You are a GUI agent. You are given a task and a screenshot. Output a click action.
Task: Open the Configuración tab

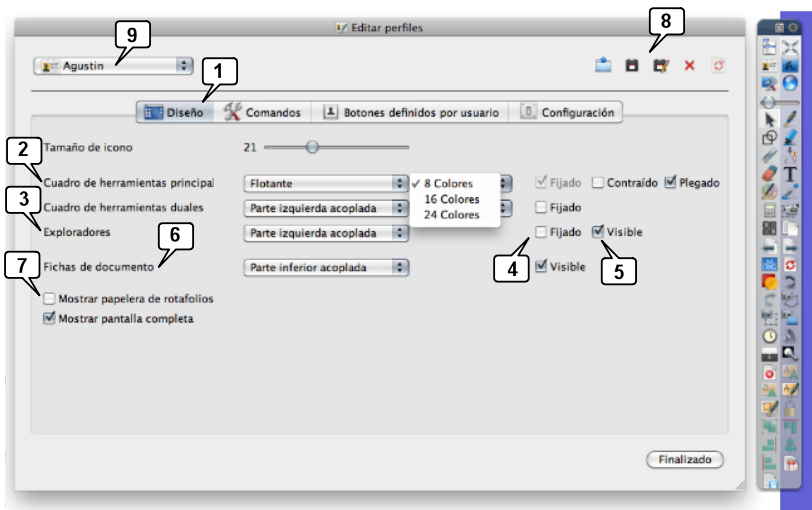(x=568, y=113)
